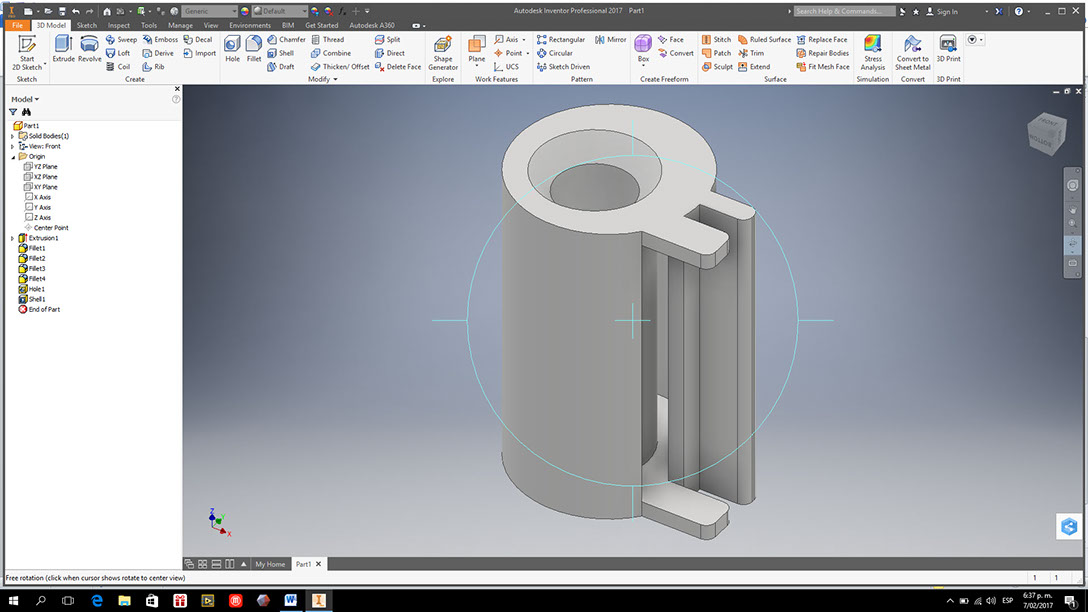
Task: Open the Modify panel dropdown
Action: pyautogui.click(x=323, y=79)
